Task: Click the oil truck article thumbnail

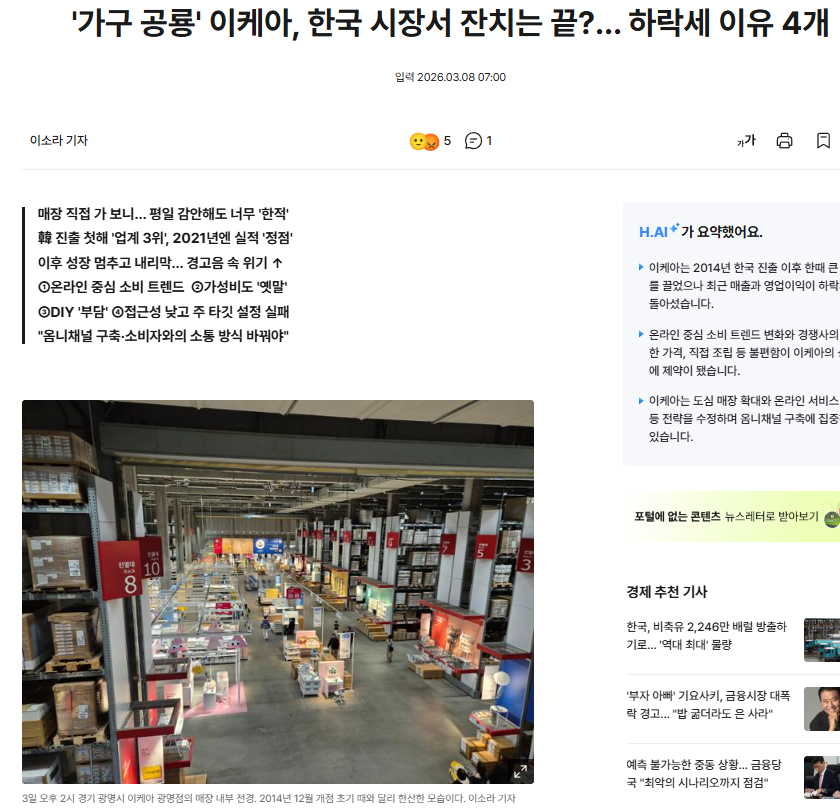Action: coord(822,640)
